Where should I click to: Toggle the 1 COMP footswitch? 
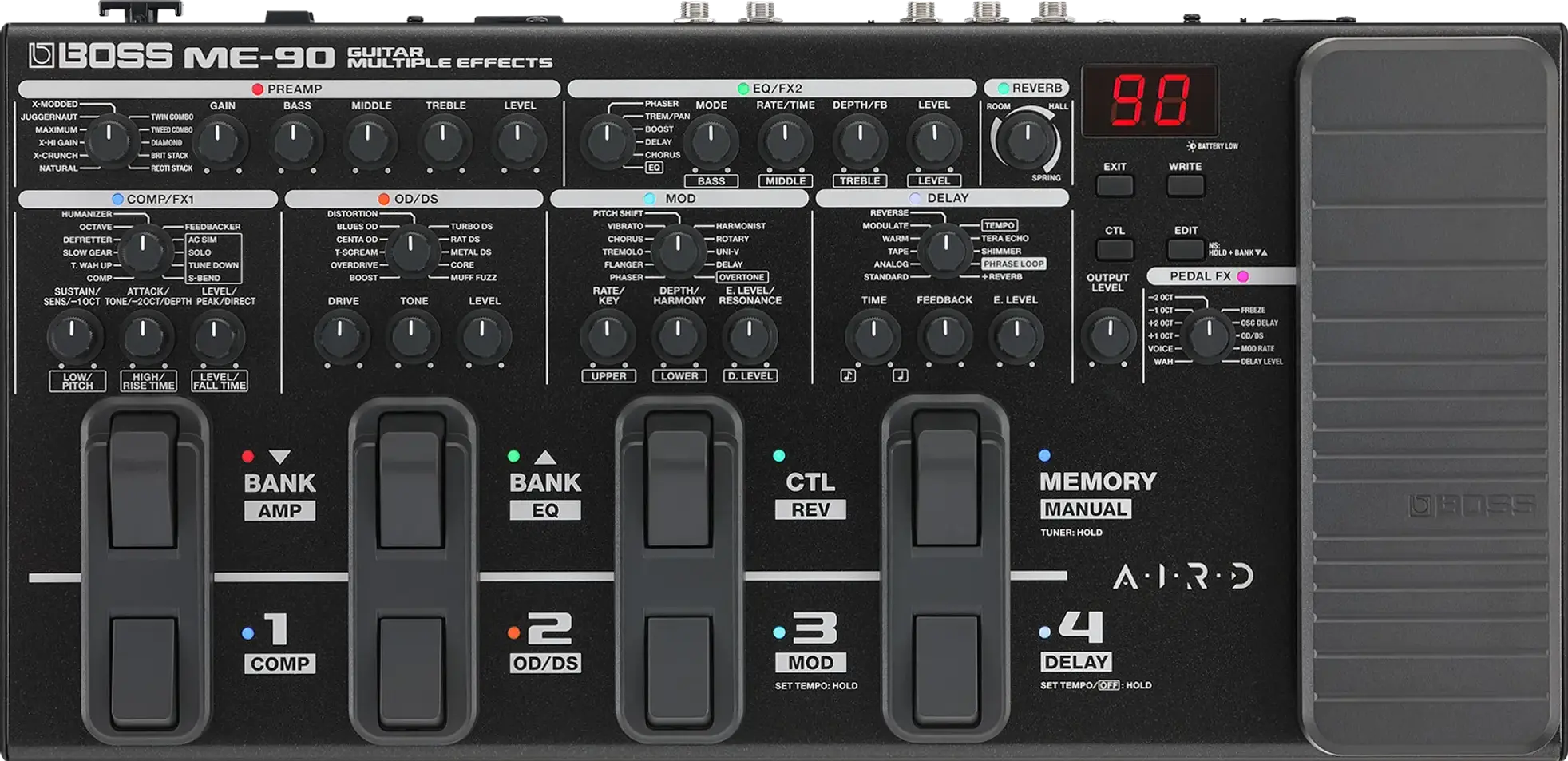pos(144,671)
